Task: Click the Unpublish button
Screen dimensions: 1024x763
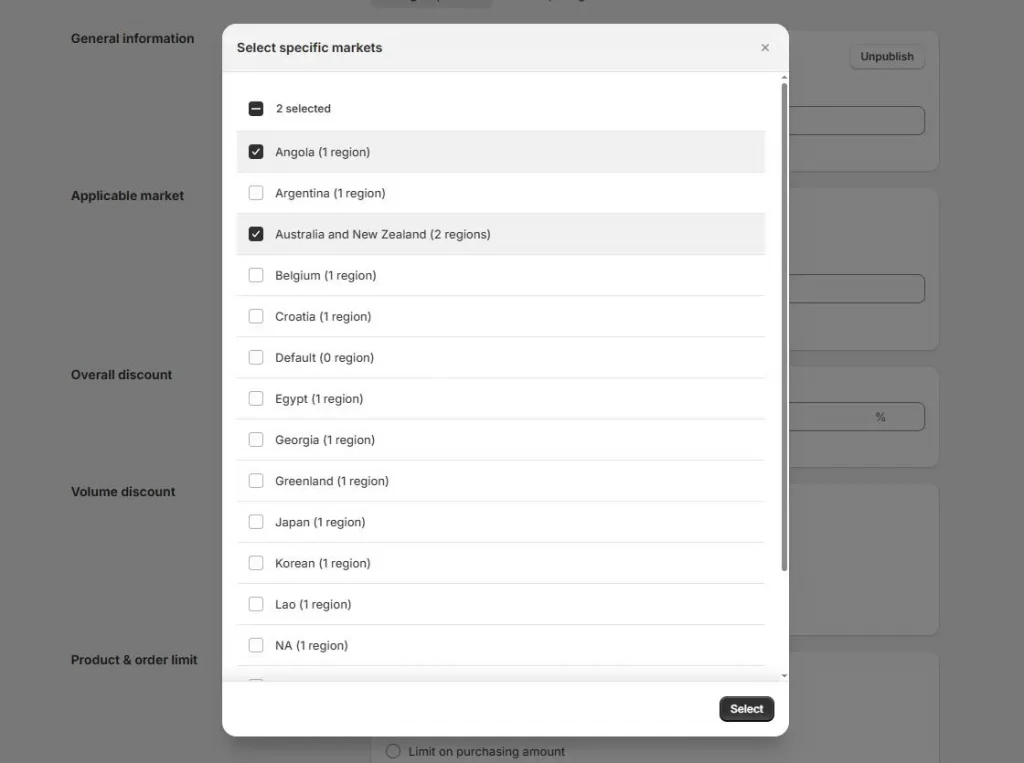Action: pos(886,56)
